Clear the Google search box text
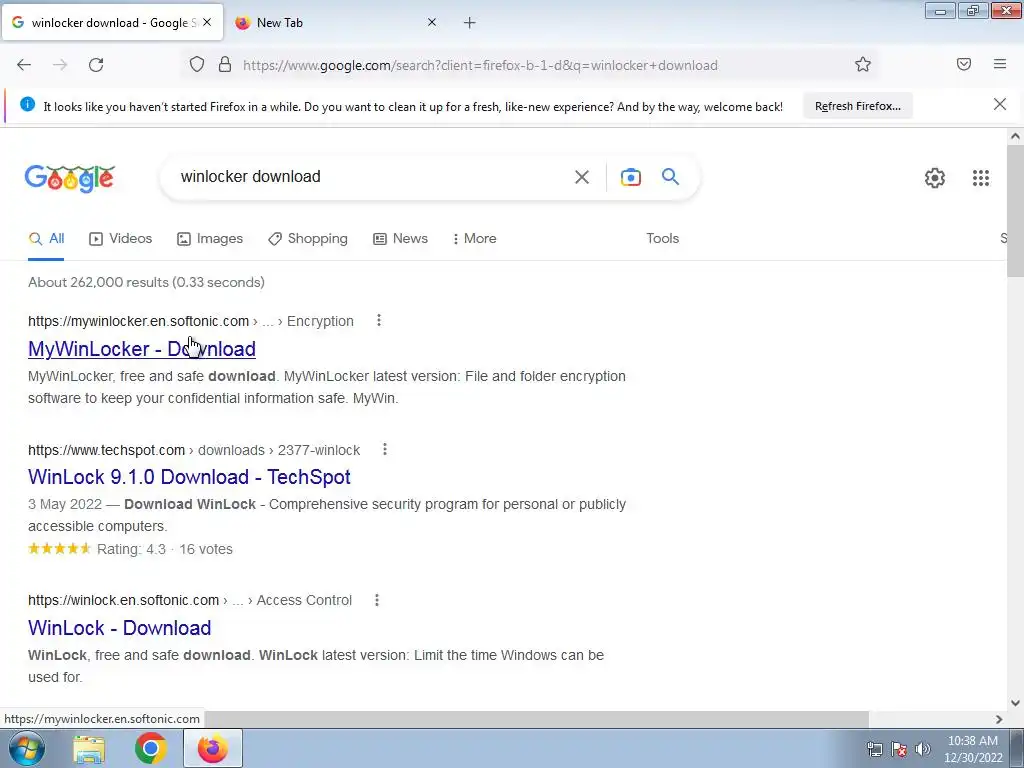Image resolution: width=1024 pixels, height=768 pixels. click(x=582, y=177)
